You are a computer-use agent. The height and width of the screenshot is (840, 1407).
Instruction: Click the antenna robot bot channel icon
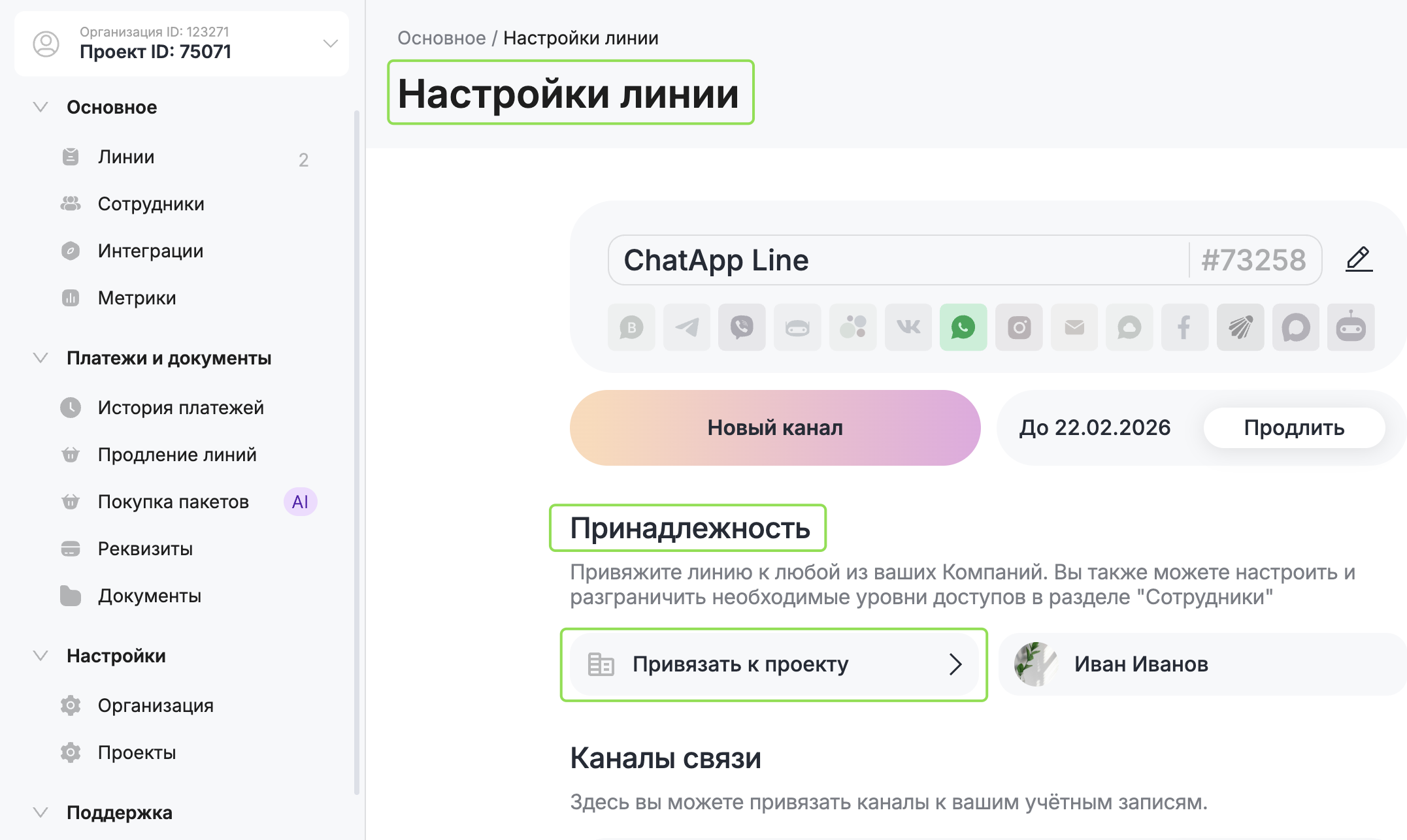coord(1351,327)
